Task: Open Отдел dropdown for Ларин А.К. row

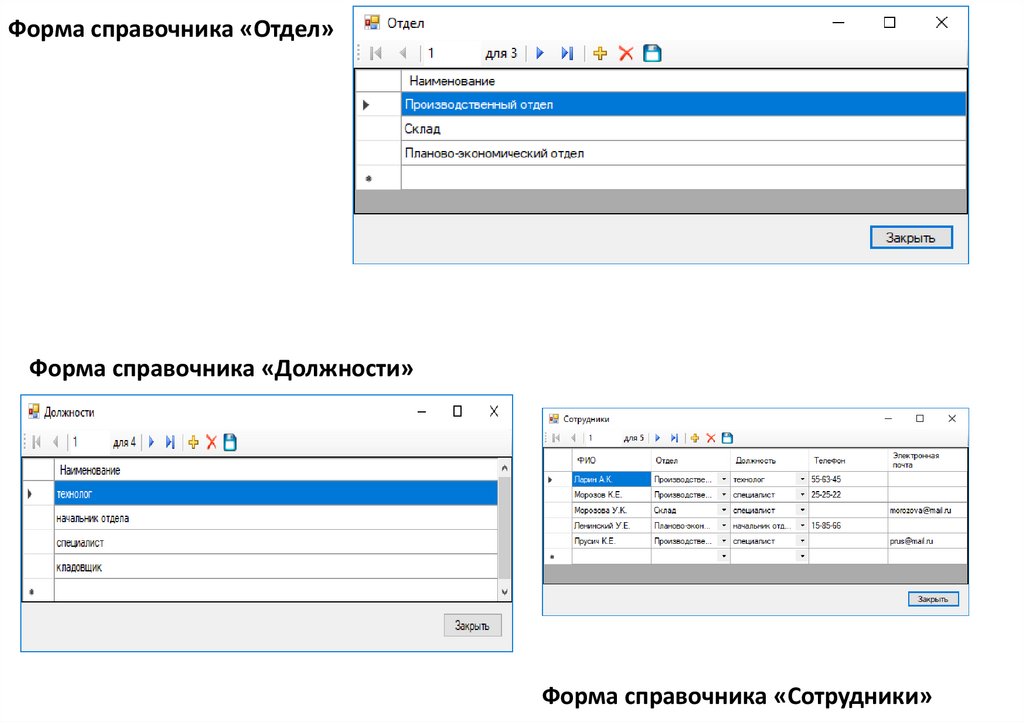Action: pyautogui.click(x=724, y=479)
